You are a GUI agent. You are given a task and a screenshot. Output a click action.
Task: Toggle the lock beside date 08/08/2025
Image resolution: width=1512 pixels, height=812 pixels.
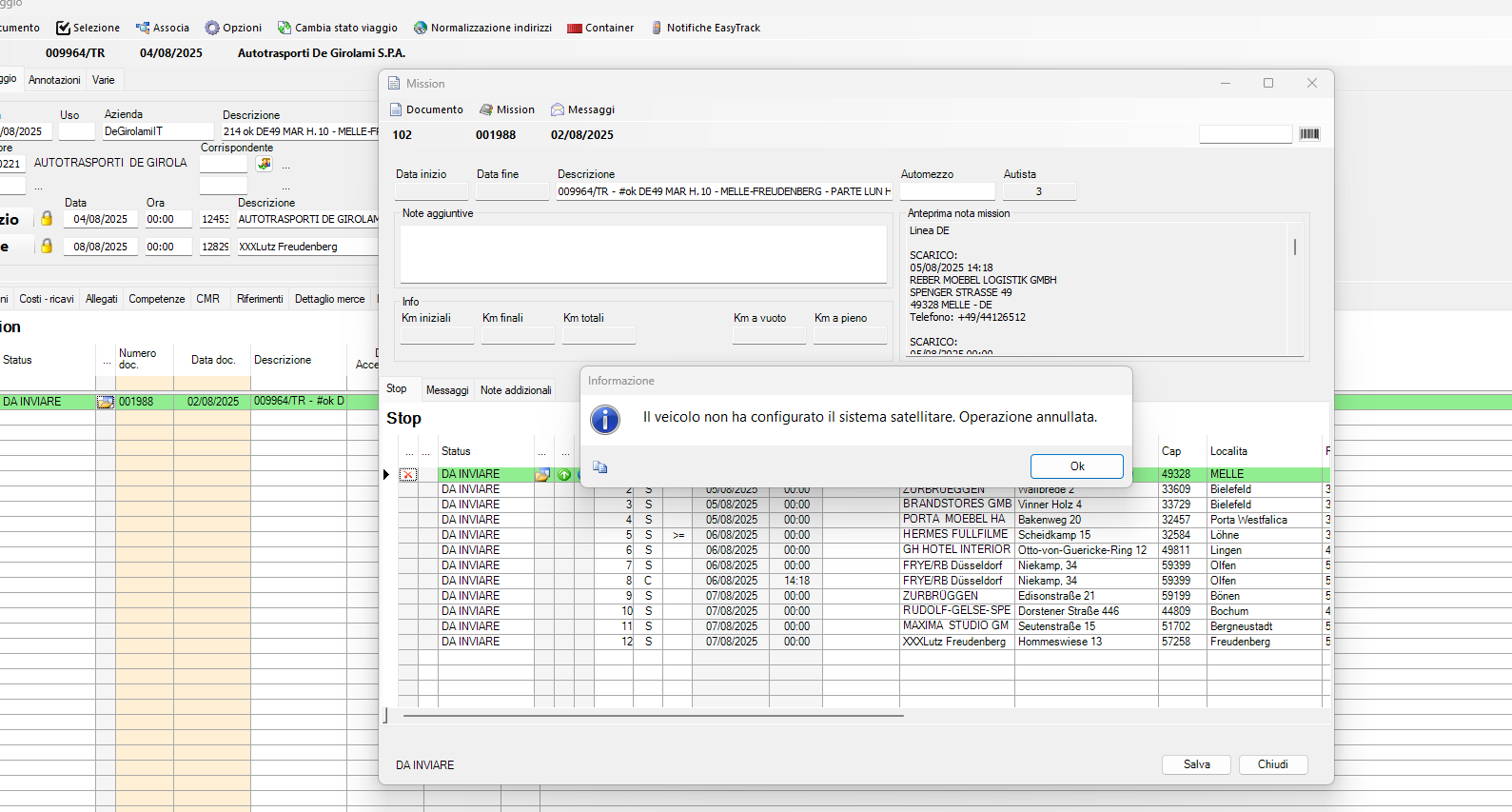tap(47, 247)
